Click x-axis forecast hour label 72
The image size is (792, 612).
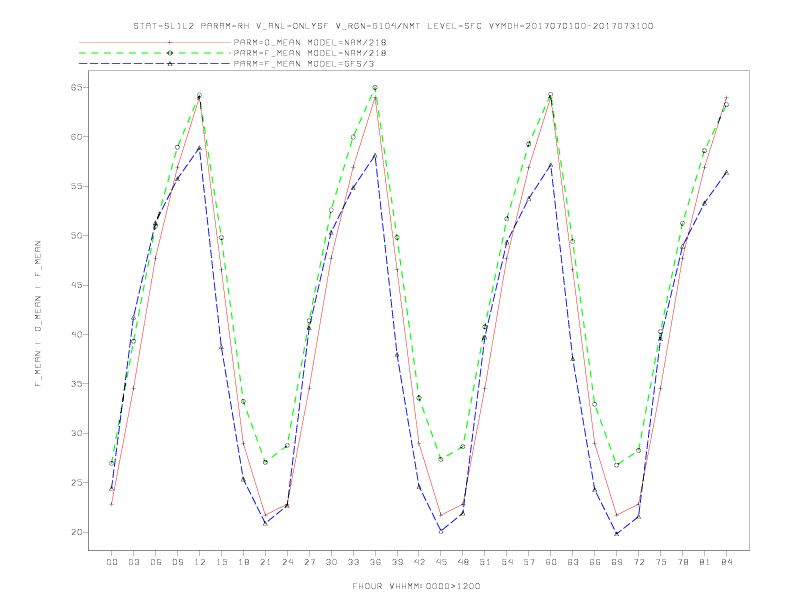(638, 562)
